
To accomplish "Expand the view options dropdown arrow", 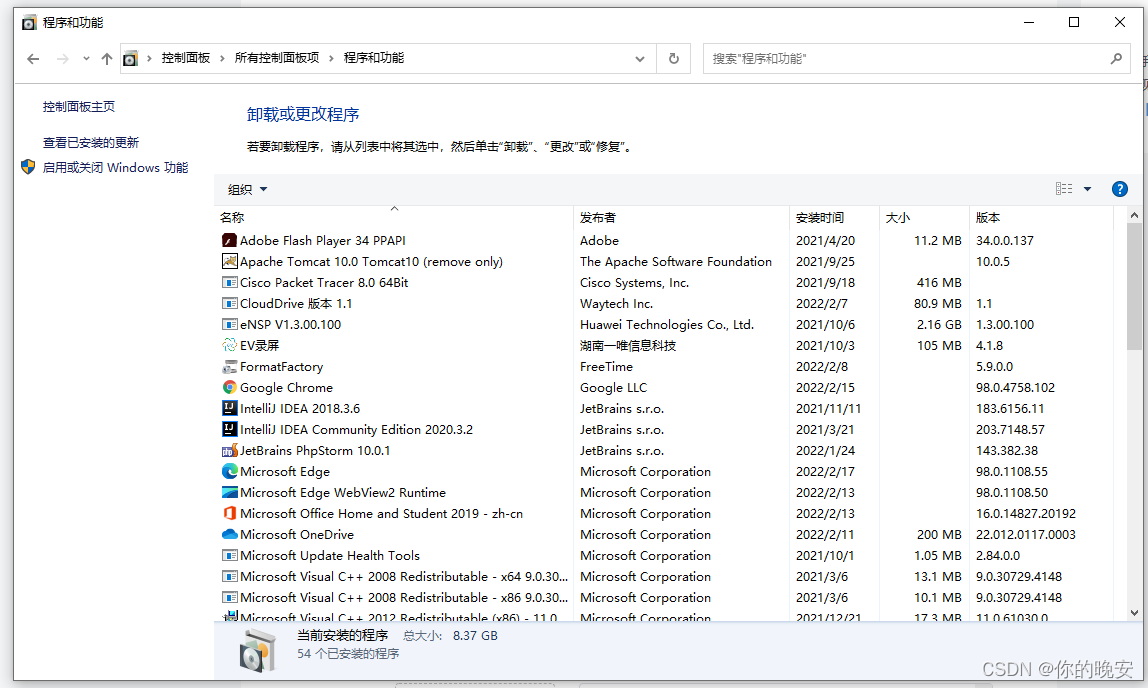I will tap(1087, 189).
